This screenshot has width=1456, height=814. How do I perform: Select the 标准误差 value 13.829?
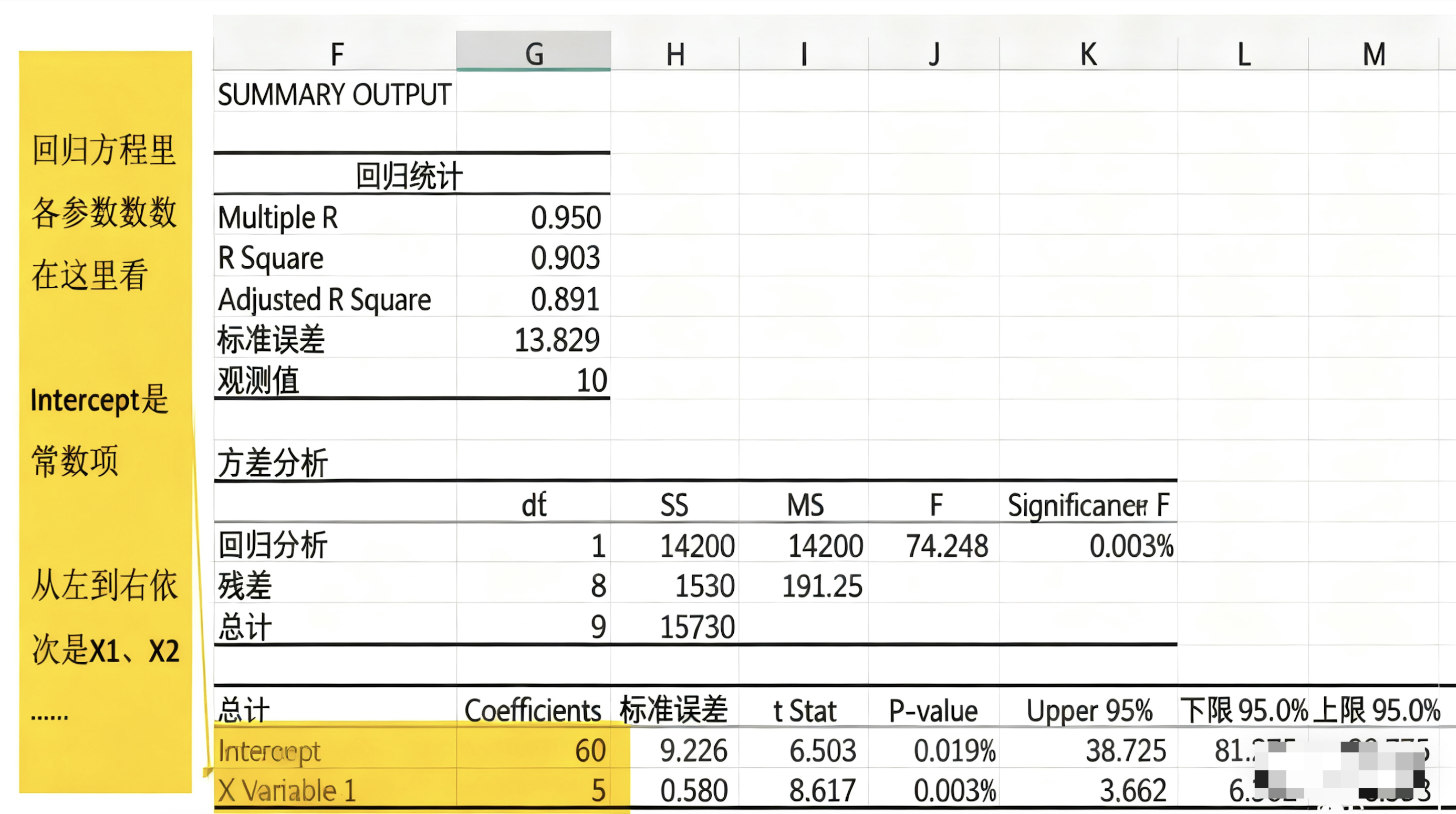pyautogui.click(x=557, y=339)
